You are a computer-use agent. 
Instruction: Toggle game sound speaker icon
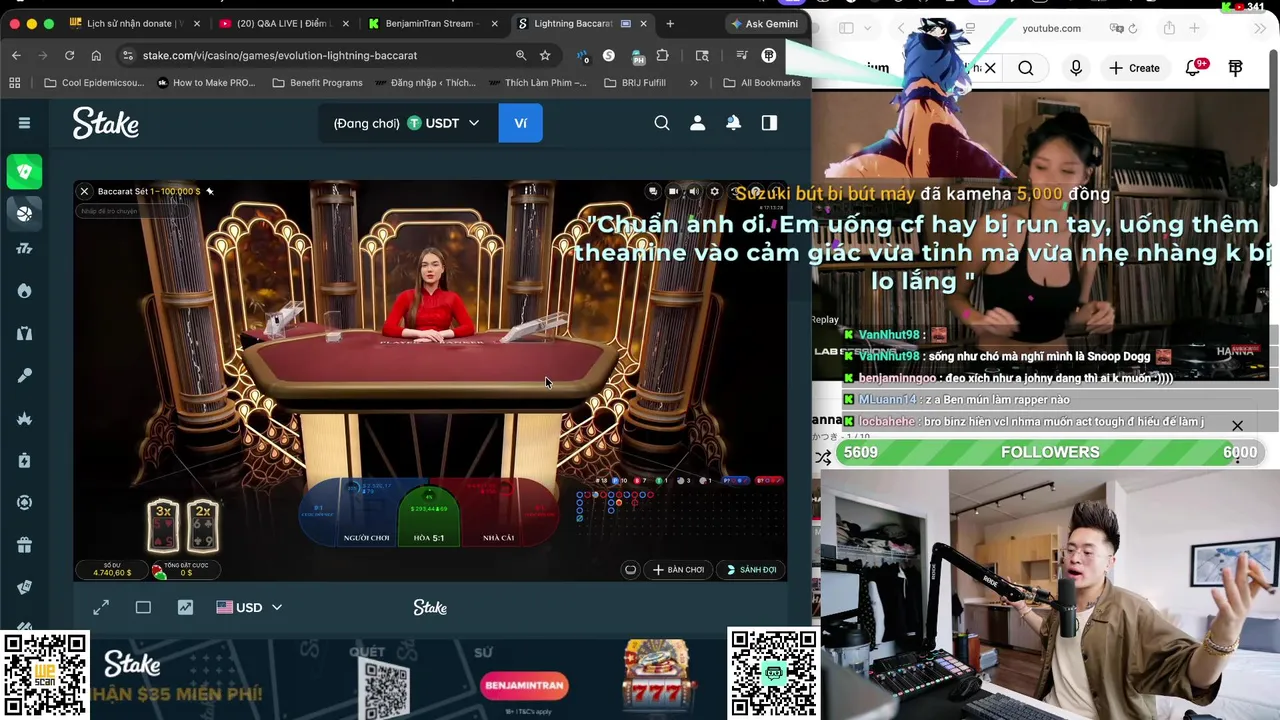(693, 191)
